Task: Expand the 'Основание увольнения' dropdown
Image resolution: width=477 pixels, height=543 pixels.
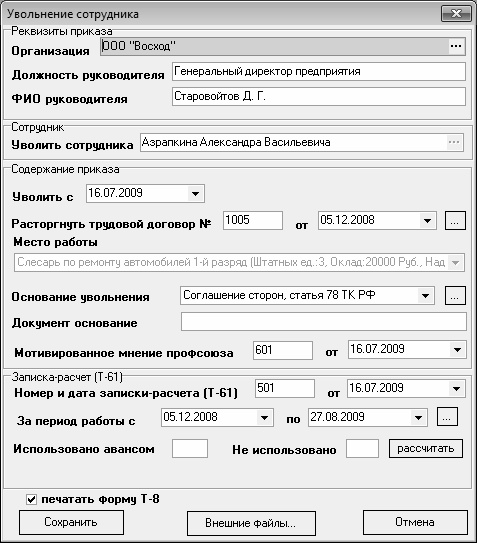Action: (425, 296)
